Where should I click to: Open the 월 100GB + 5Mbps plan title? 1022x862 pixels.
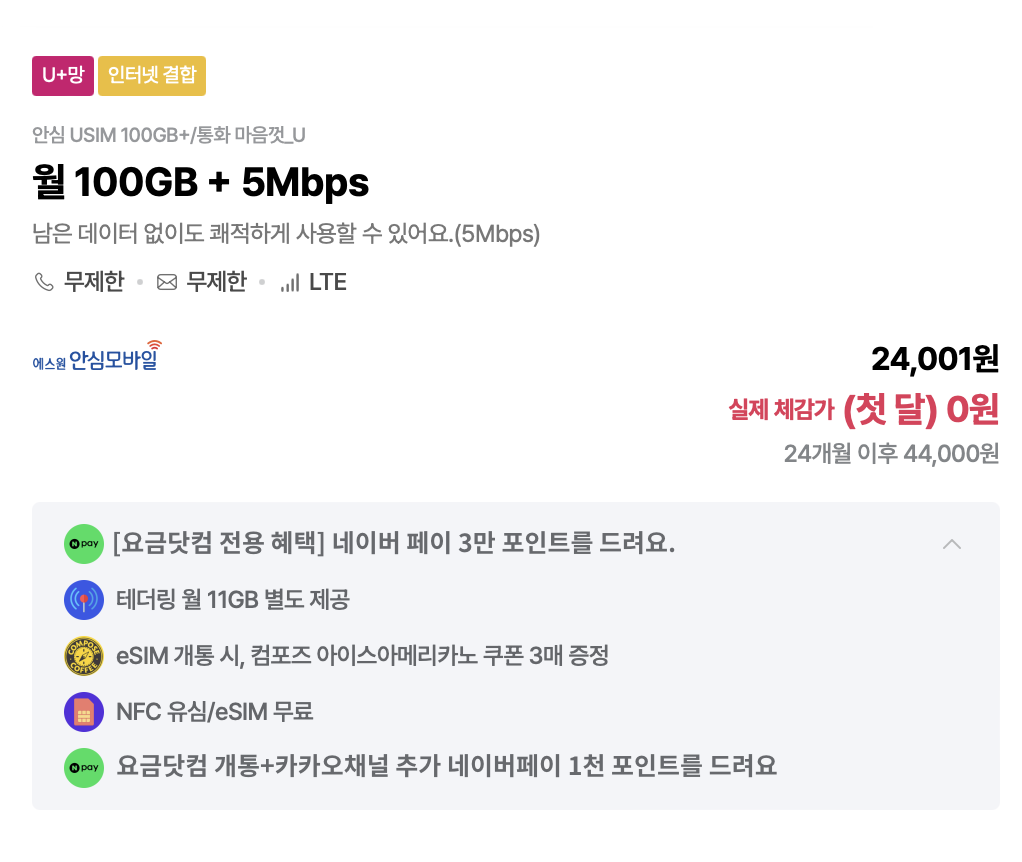click(200, 183)
